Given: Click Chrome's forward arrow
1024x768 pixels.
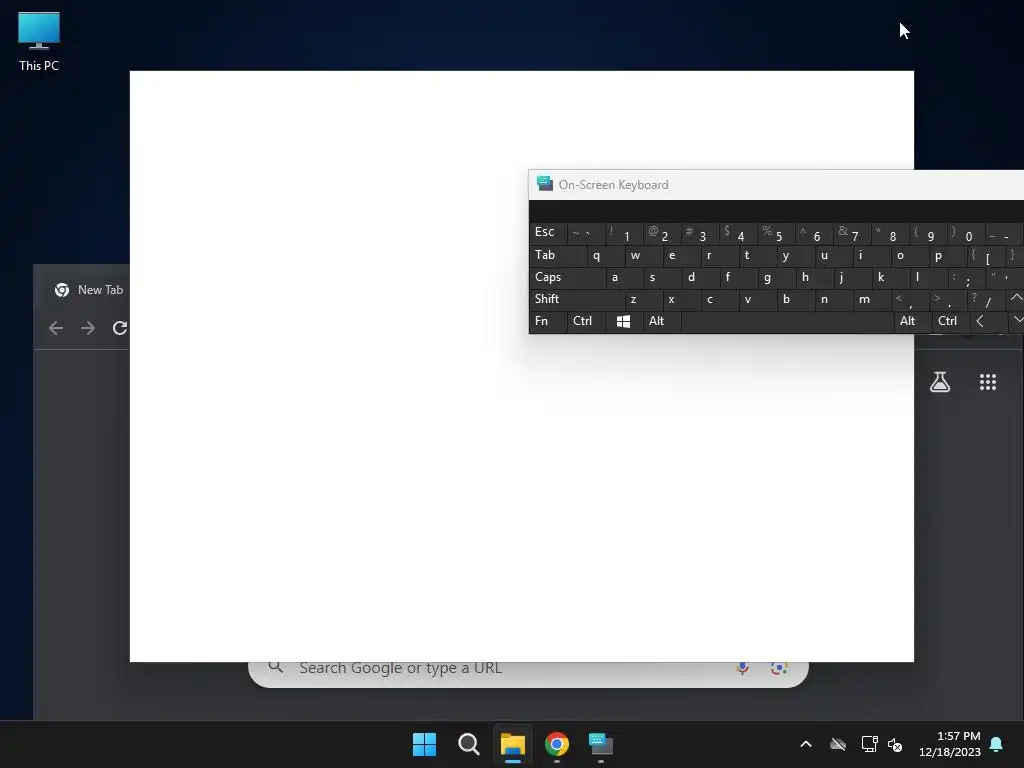Looking at the screenshot, I should (88, 328).
